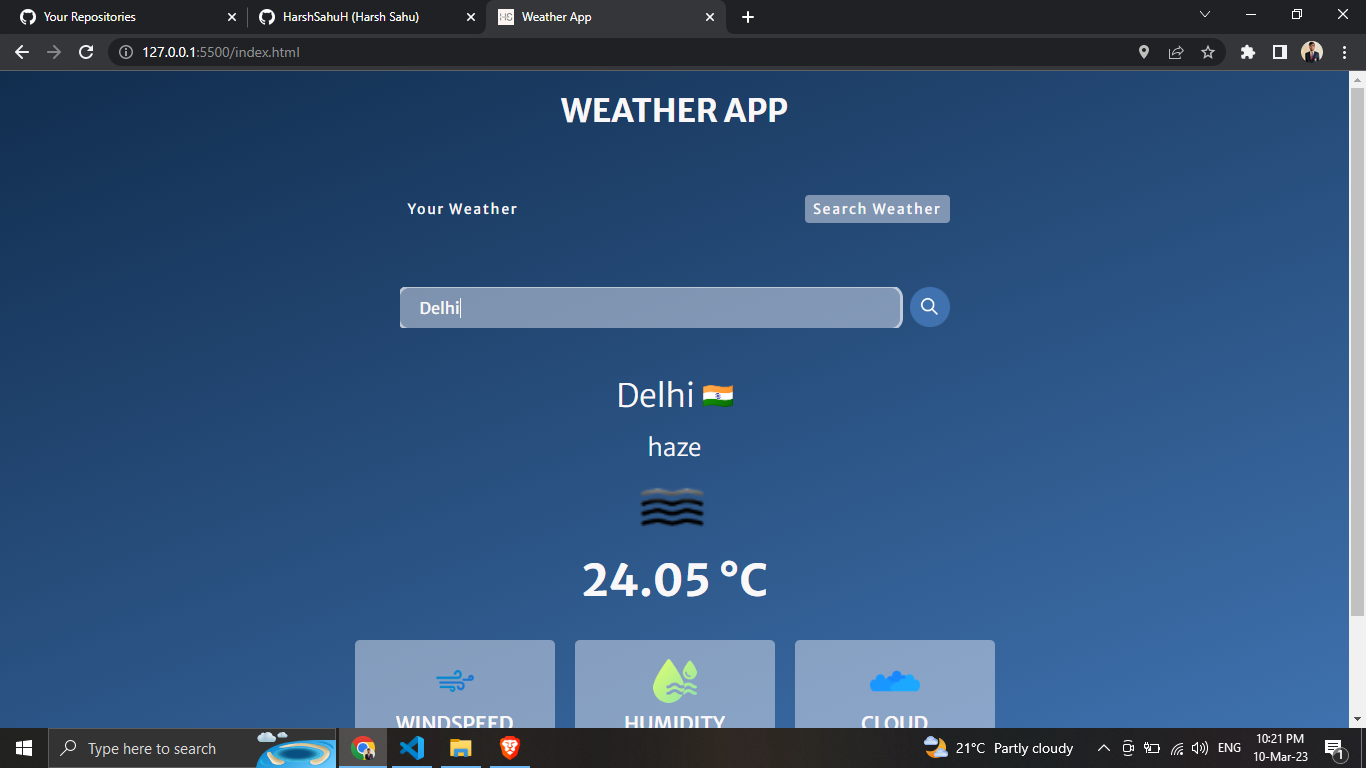Screen dimensions: 1366x768
Task: Click the search magnifier icon
Action: (928, 307)
